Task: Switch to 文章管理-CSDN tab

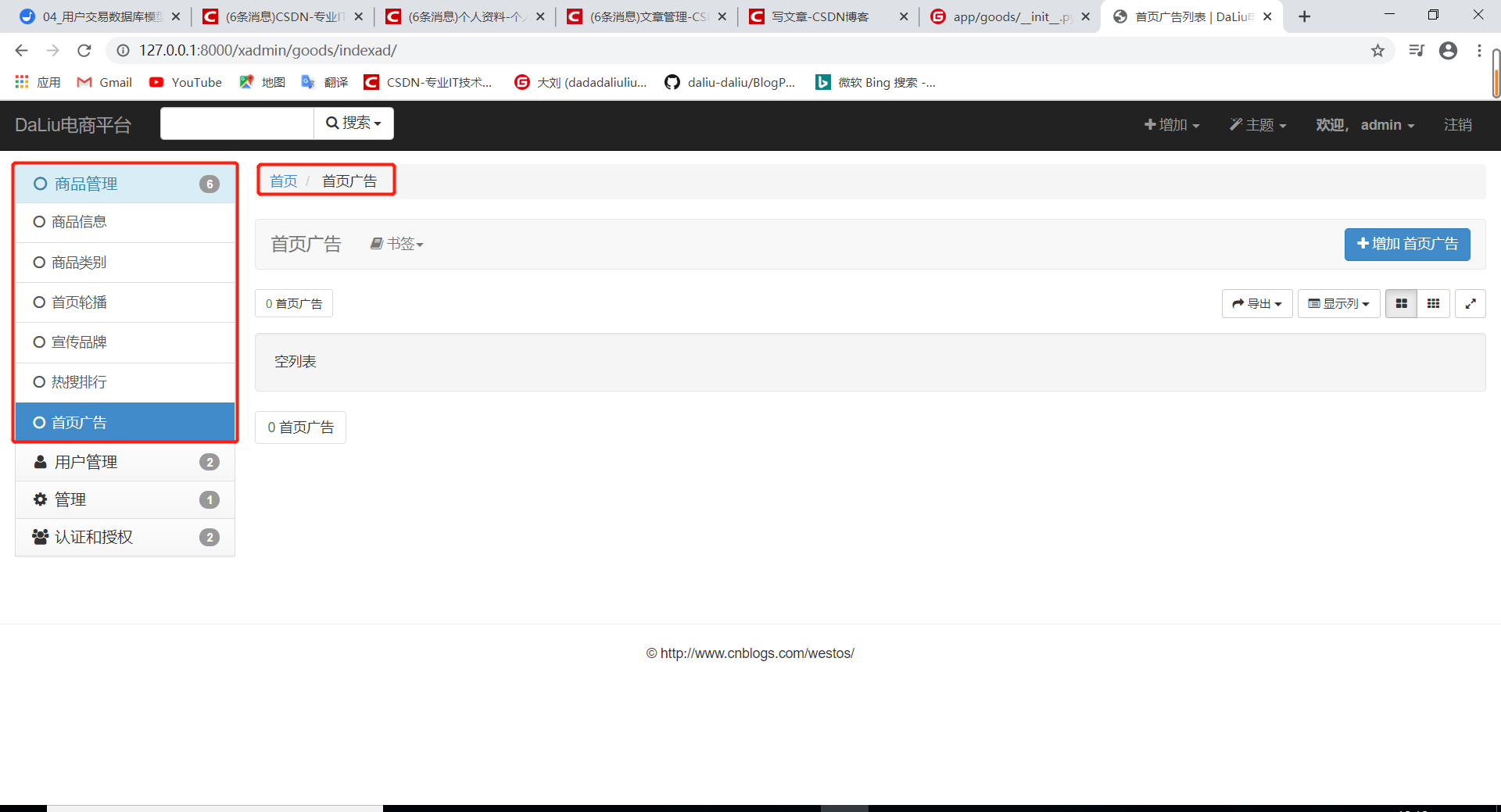Action: [647, 16]
